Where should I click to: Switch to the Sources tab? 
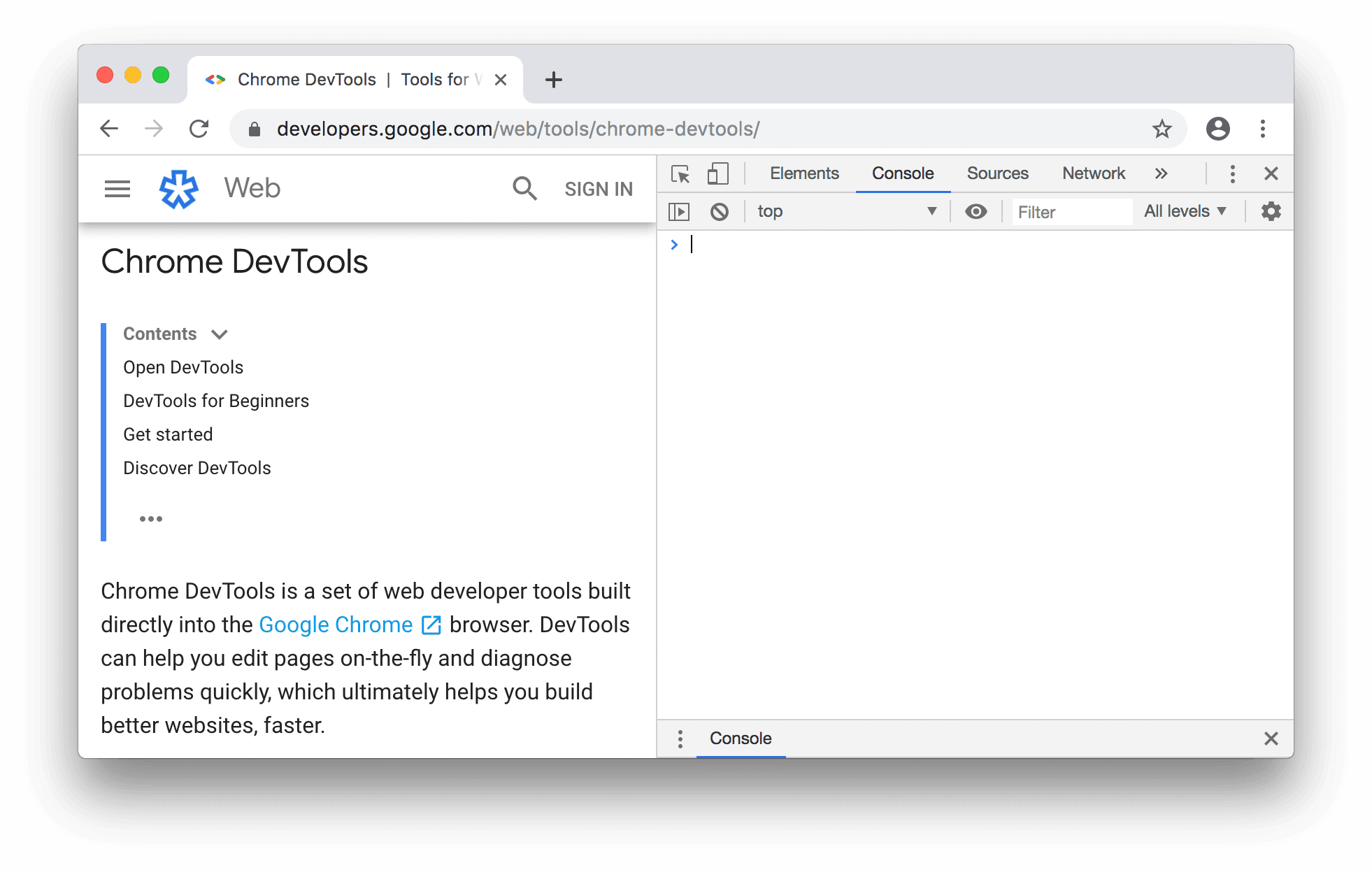click(x=997, y=173)
